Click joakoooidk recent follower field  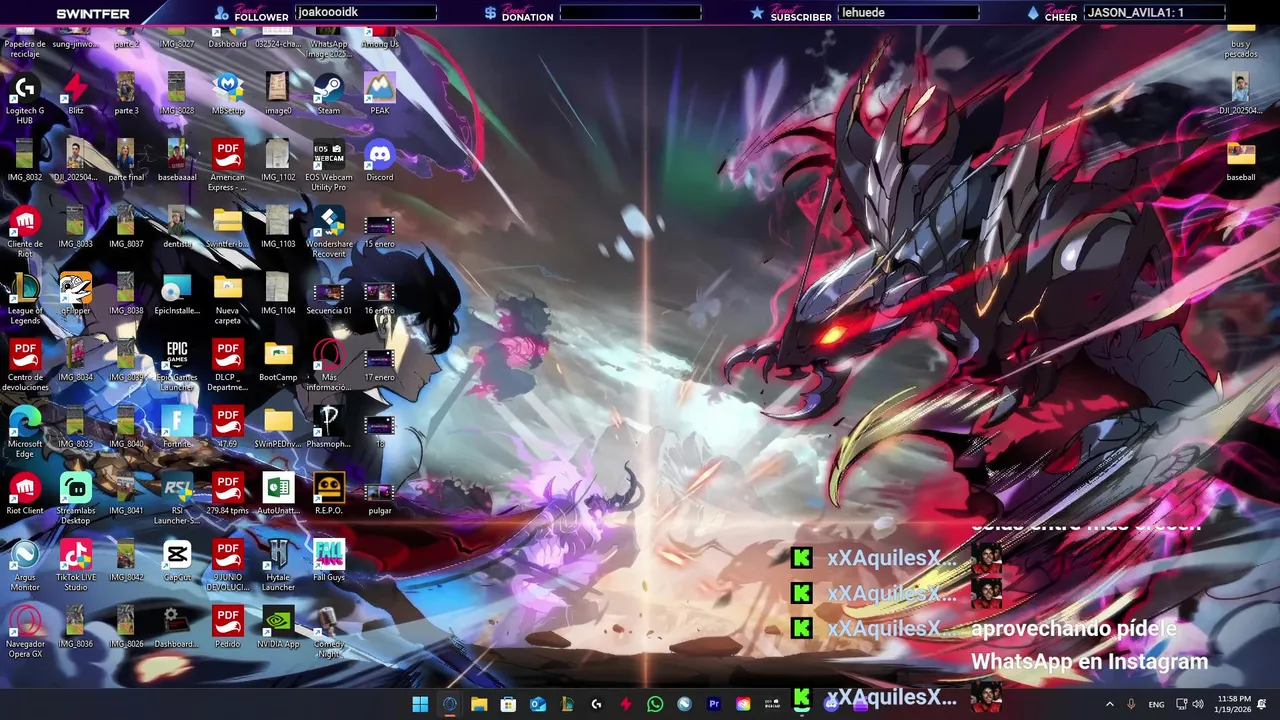pos(366,12)
